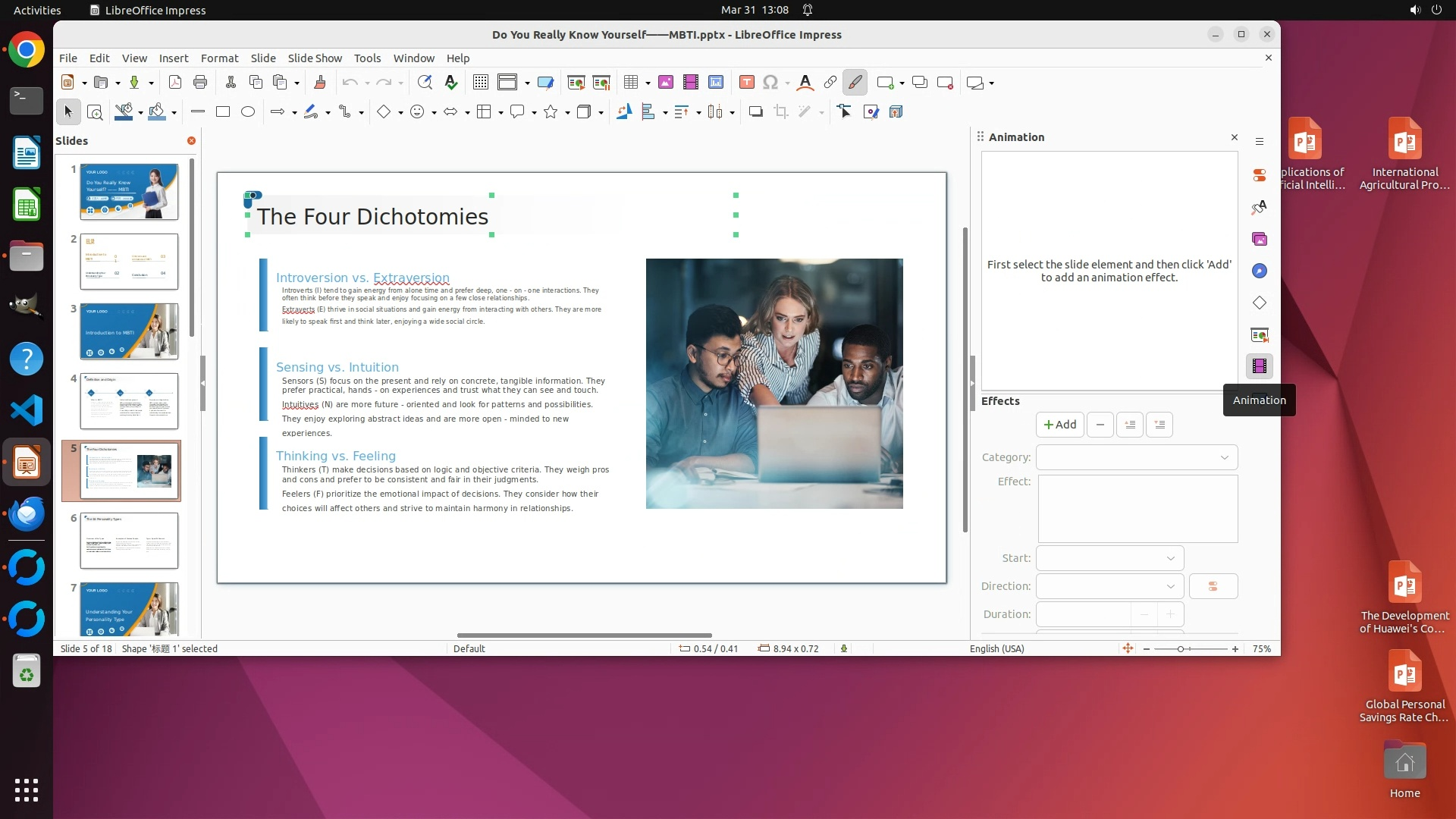Toggle Show Draw Functions button
This screenshot has height=819, width=1456.
[855, 83]
